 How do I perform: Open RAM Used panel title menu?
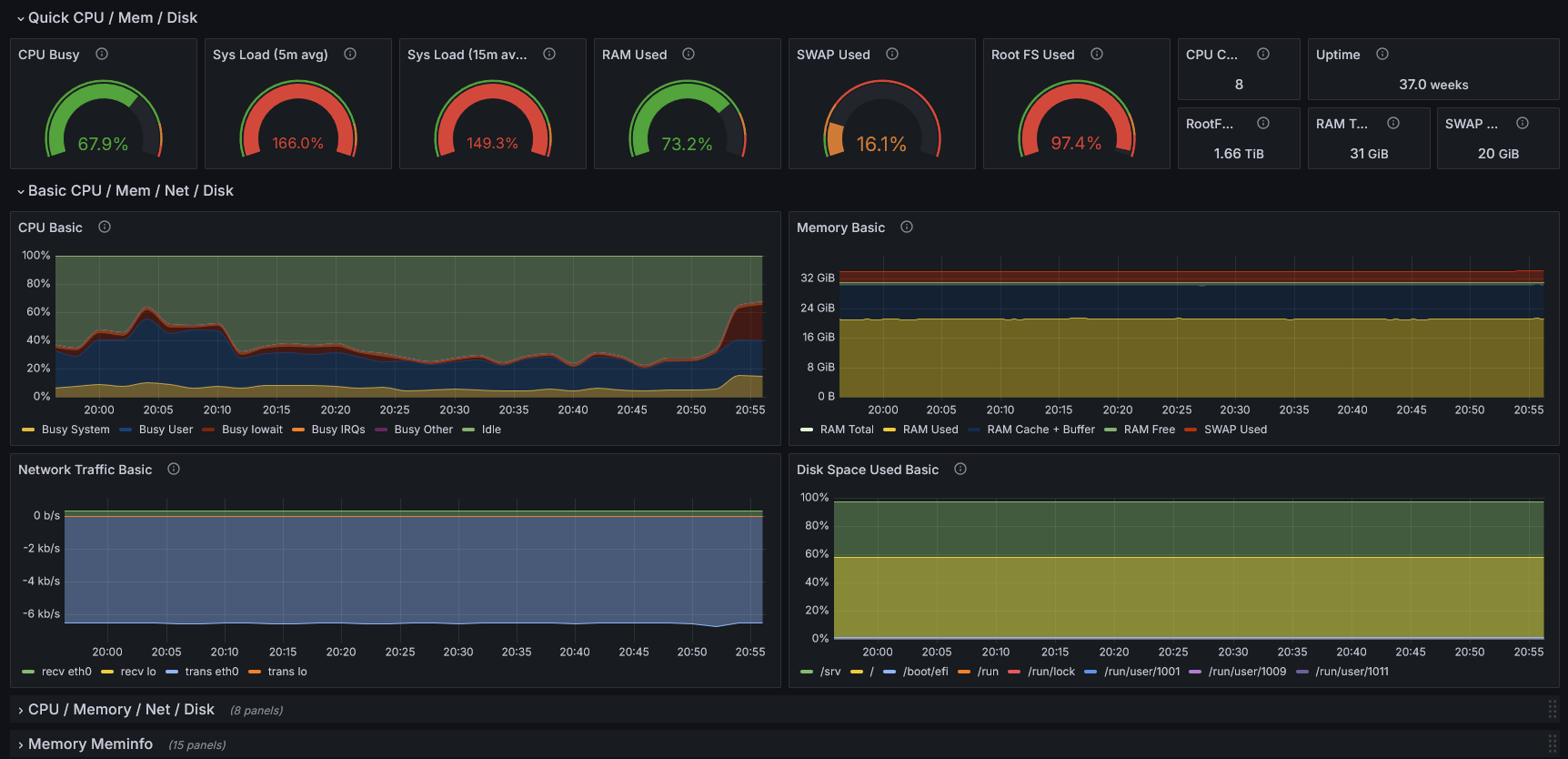click(x=635, y=55)
